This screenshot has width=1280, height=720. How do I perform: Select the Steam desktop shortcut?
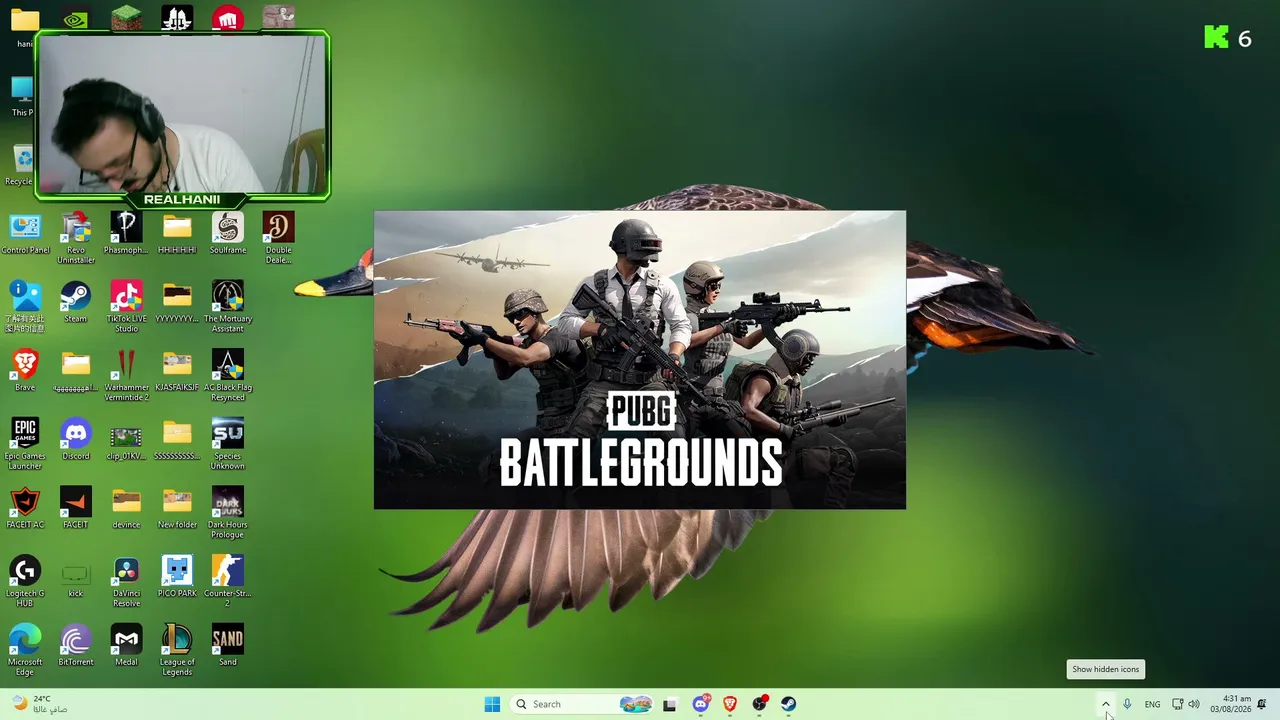[x=75, y=303]
